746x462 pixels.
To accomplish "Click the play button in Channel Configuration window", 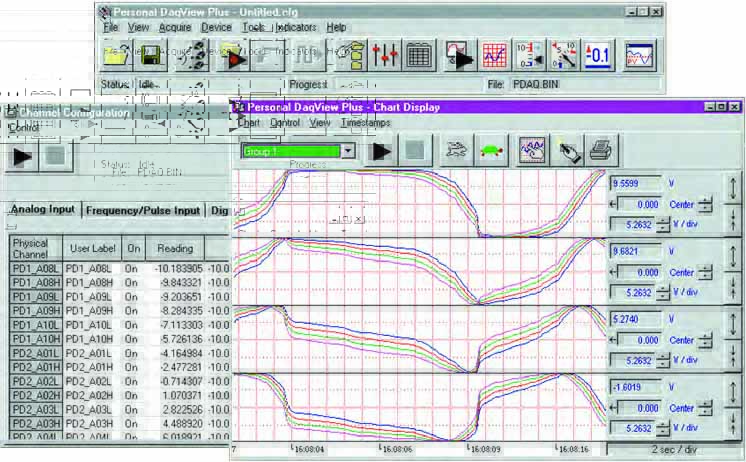I will 21,156.
